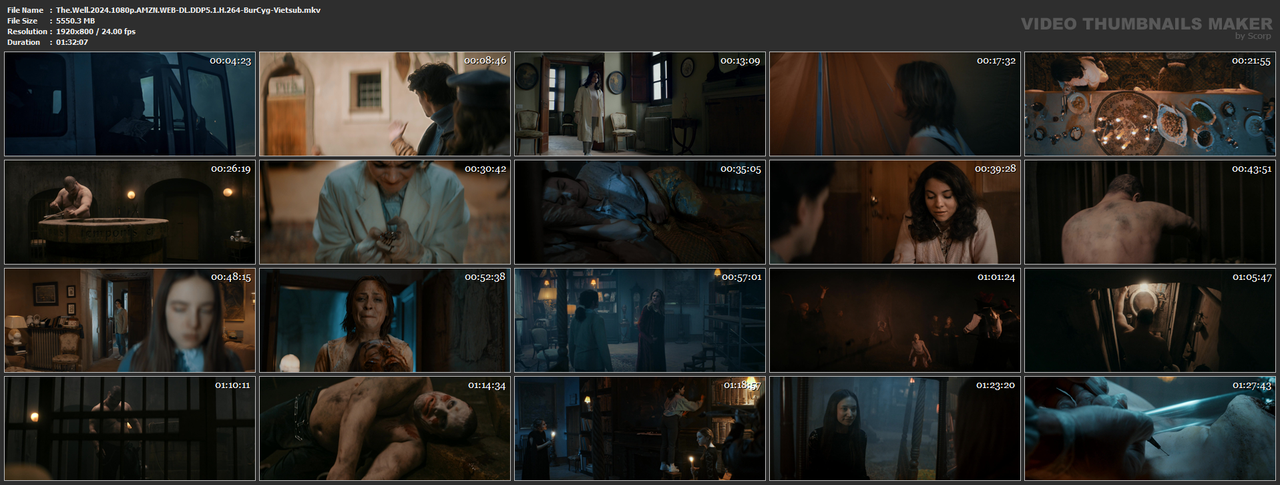1280x485 pixels.
Task: Select the thumbnail at 00:30:42
Action: pos(385,212)
